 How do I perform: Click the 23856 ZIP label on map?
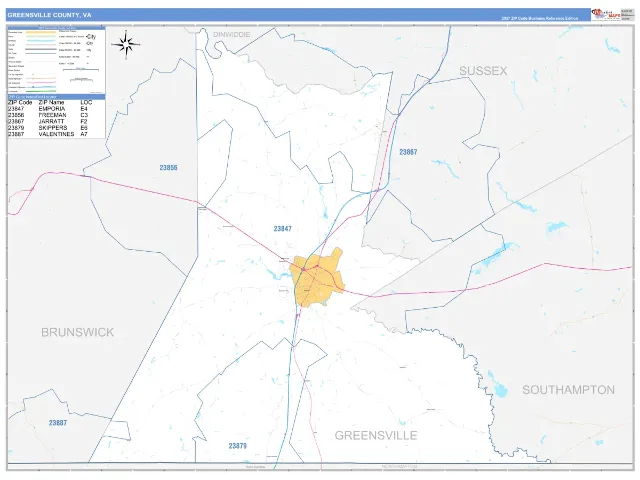(x=169, y=167)
